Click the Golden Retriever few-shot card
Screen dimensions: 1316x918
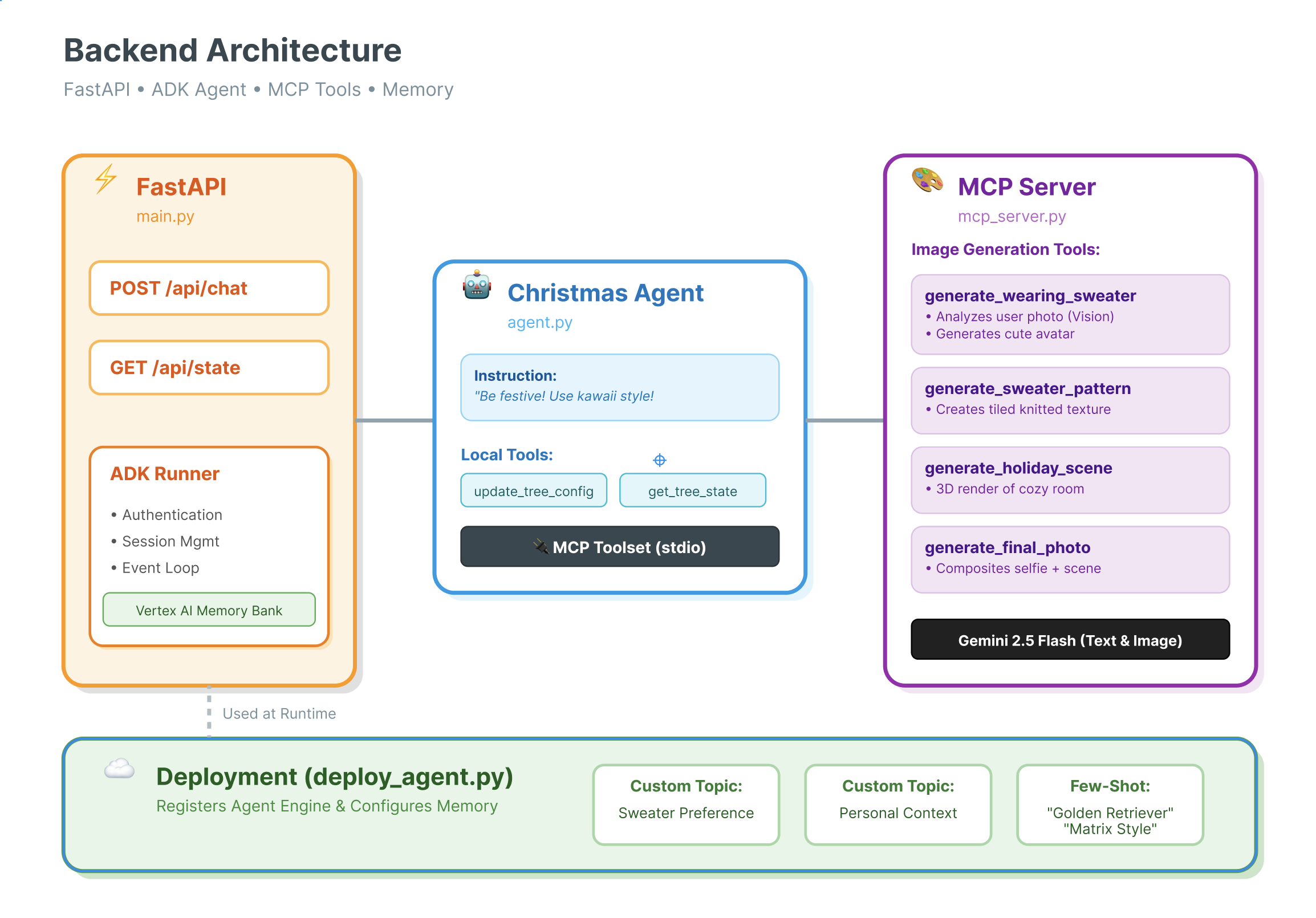[1110, 806]
